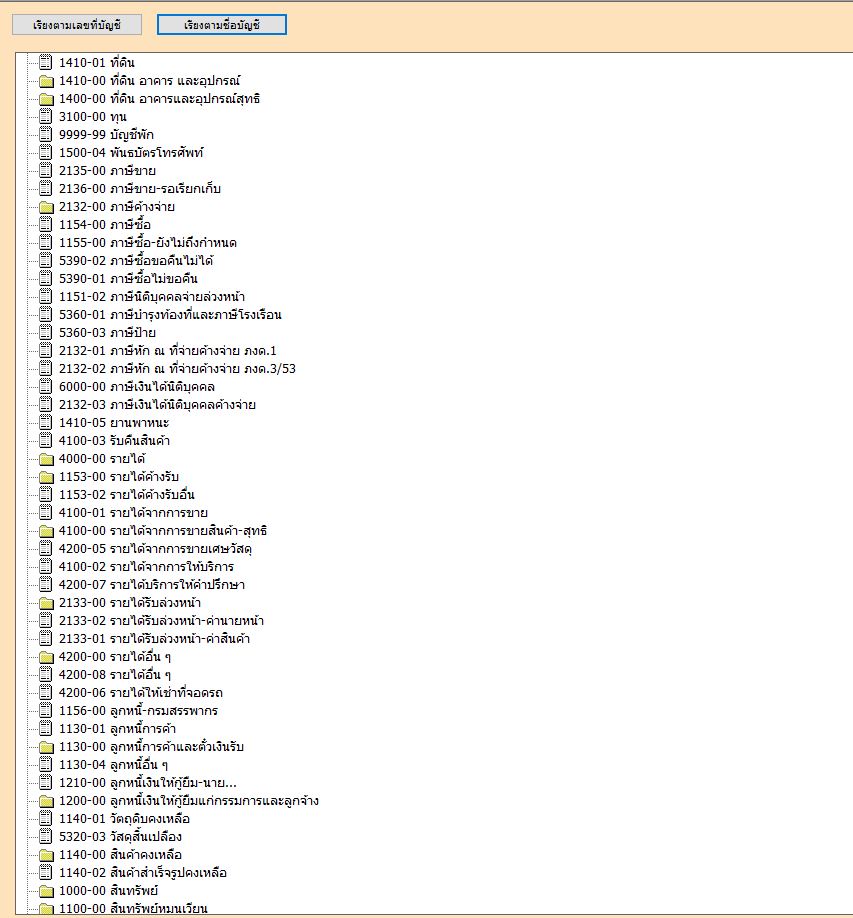
Task: Click folder icon beside 1140-00 สินค้าคงเหลือ
Action: point(45,854)
